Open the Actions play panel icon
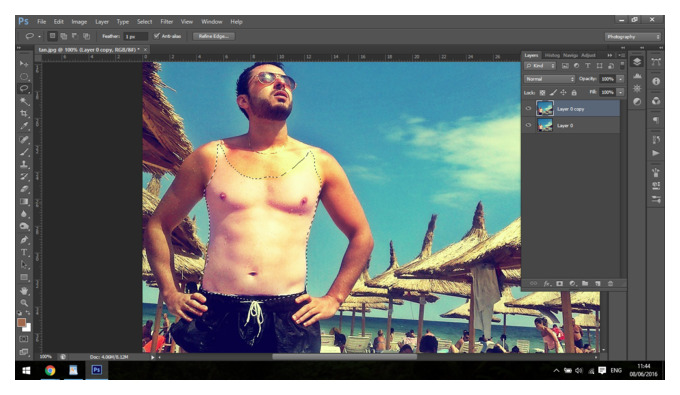 coord(656,153)
